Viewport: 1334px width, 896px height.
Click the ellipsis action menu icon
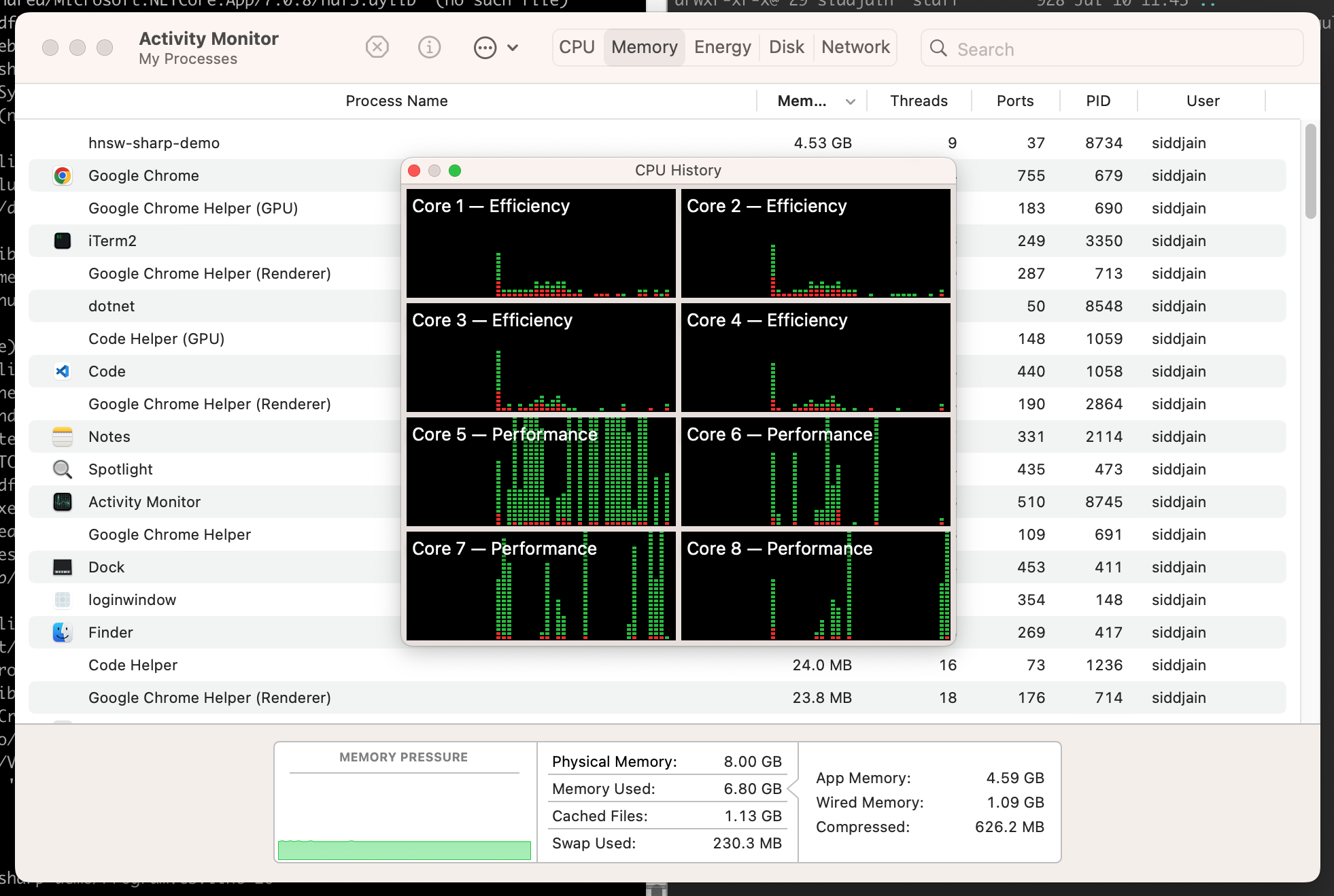[485, 48]
